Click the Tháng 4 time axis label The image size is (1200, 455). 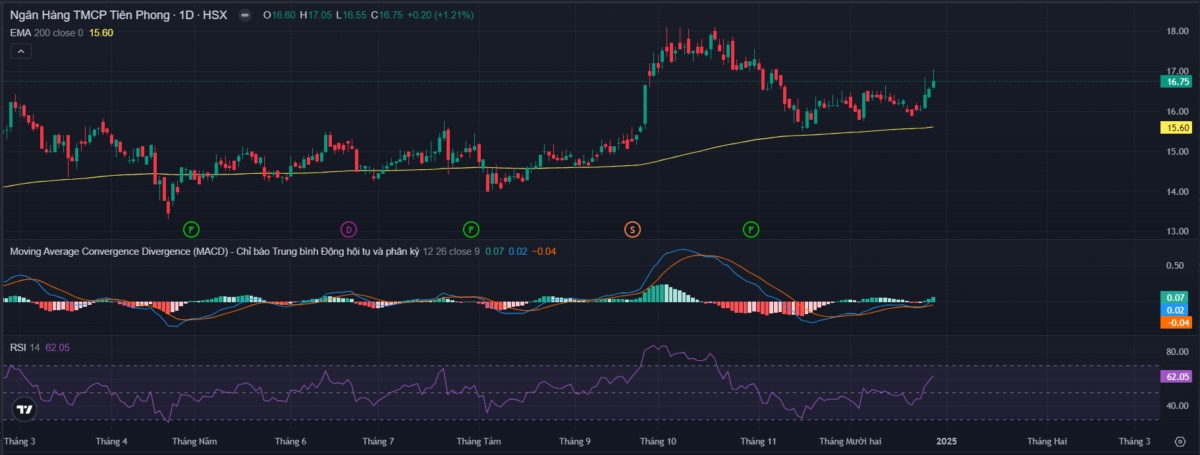pyautogui.click(x=110, y=441)
